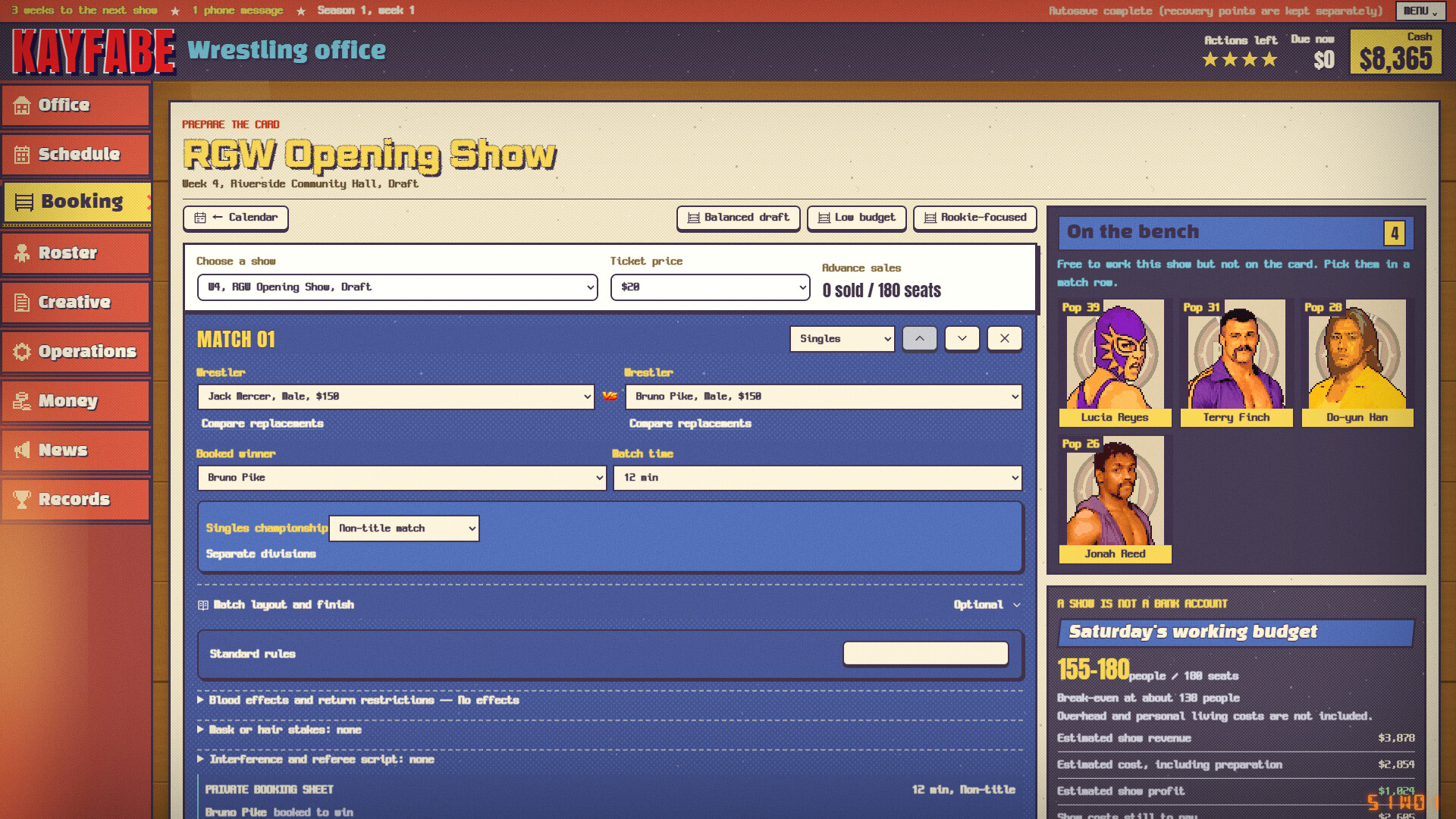
Task: Open the Creative section
Action: (75, 303)
